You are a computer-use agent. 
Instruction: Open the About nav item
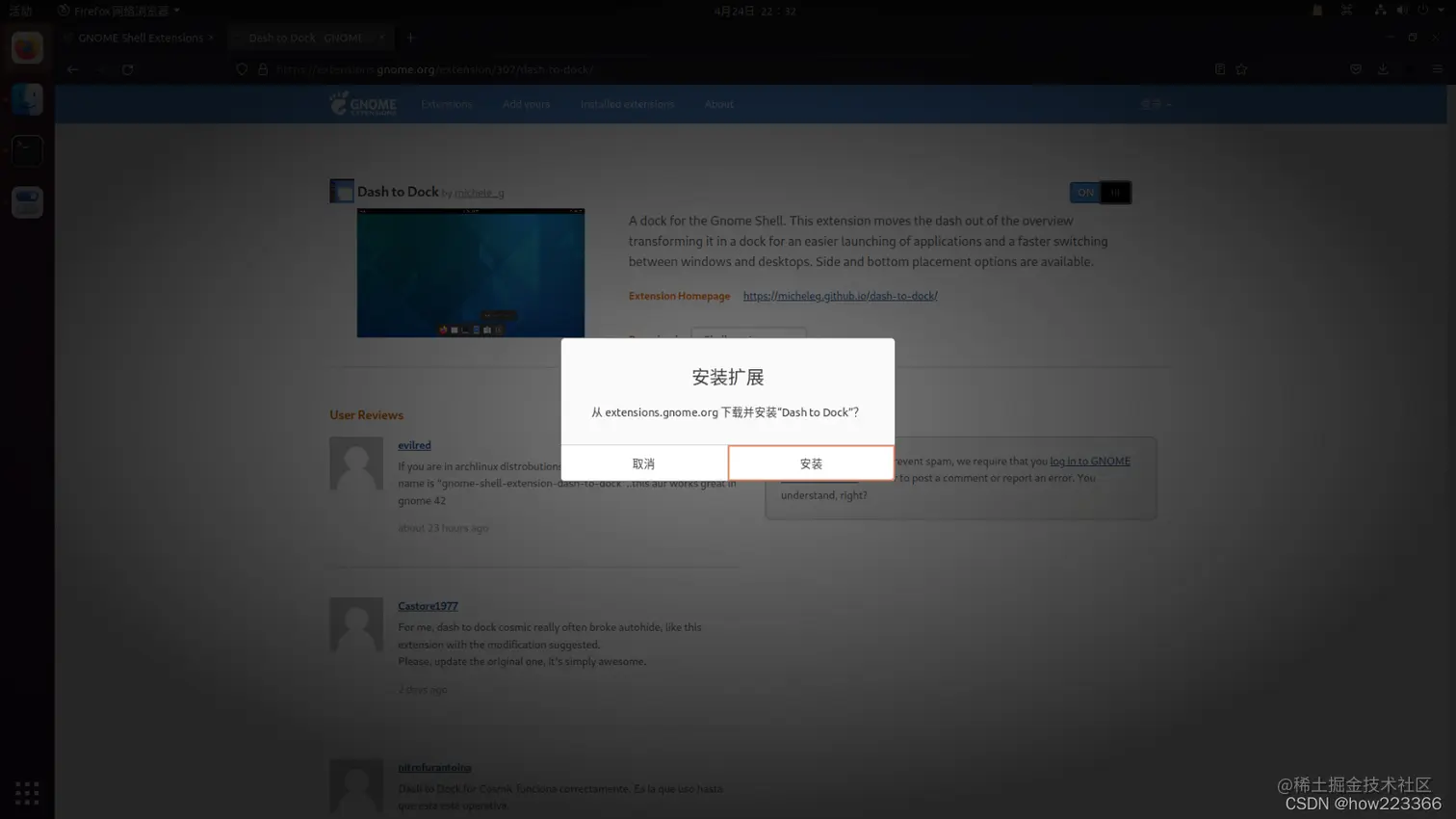[718, 104]
